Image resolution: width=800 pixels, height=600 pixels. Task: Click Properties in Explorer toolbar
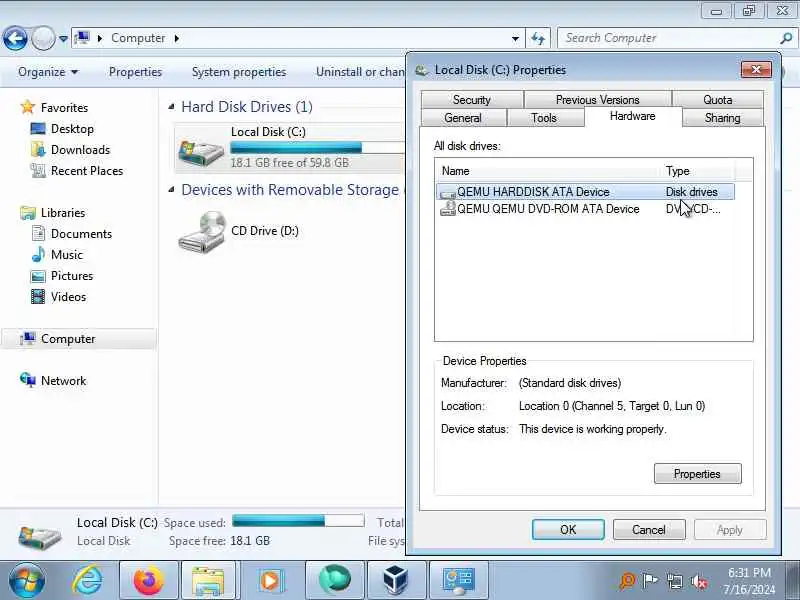[135, 72]
